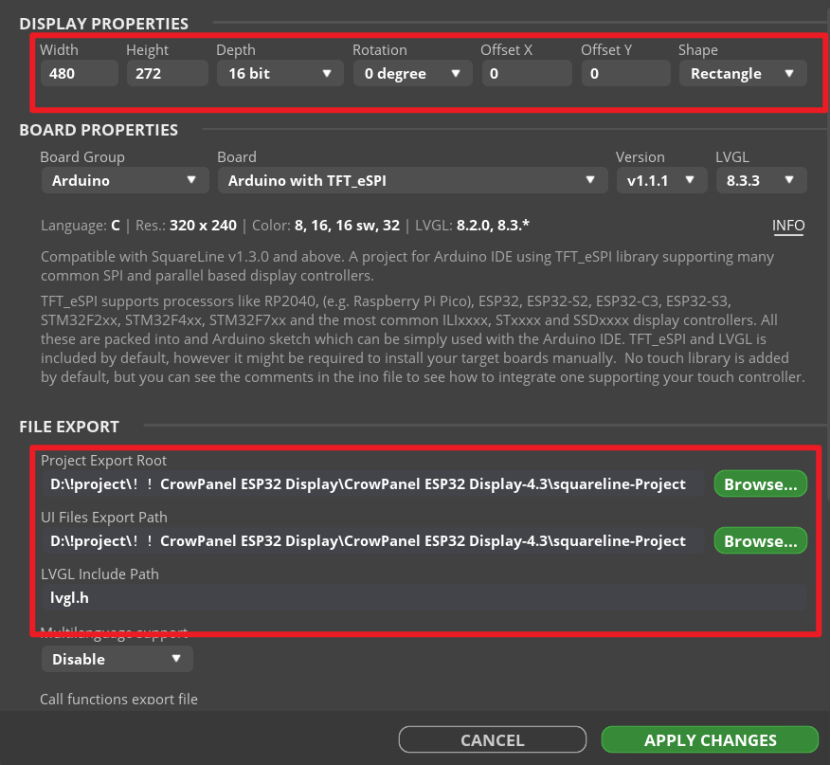Click the UI Files Export Path field
The height and width of the screenshot is (765, 831).
[x=373, y=541]
